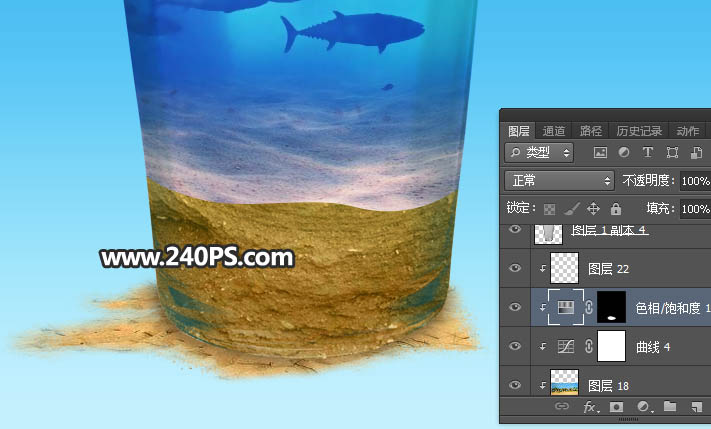
Task: Click clipping mask arrow on 曲线 4
Action: pyautogui.click(x=542, y=346)
